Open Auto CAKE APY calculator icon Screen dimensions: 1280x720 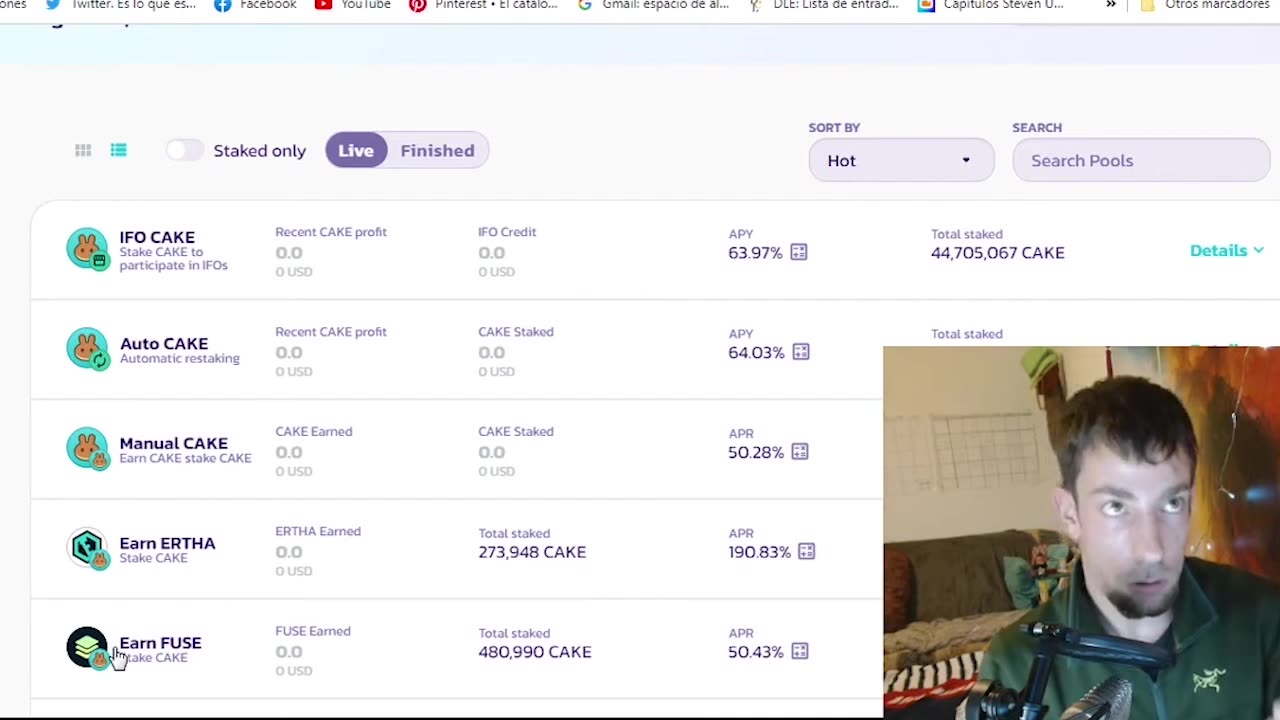[x=801, y=352]
